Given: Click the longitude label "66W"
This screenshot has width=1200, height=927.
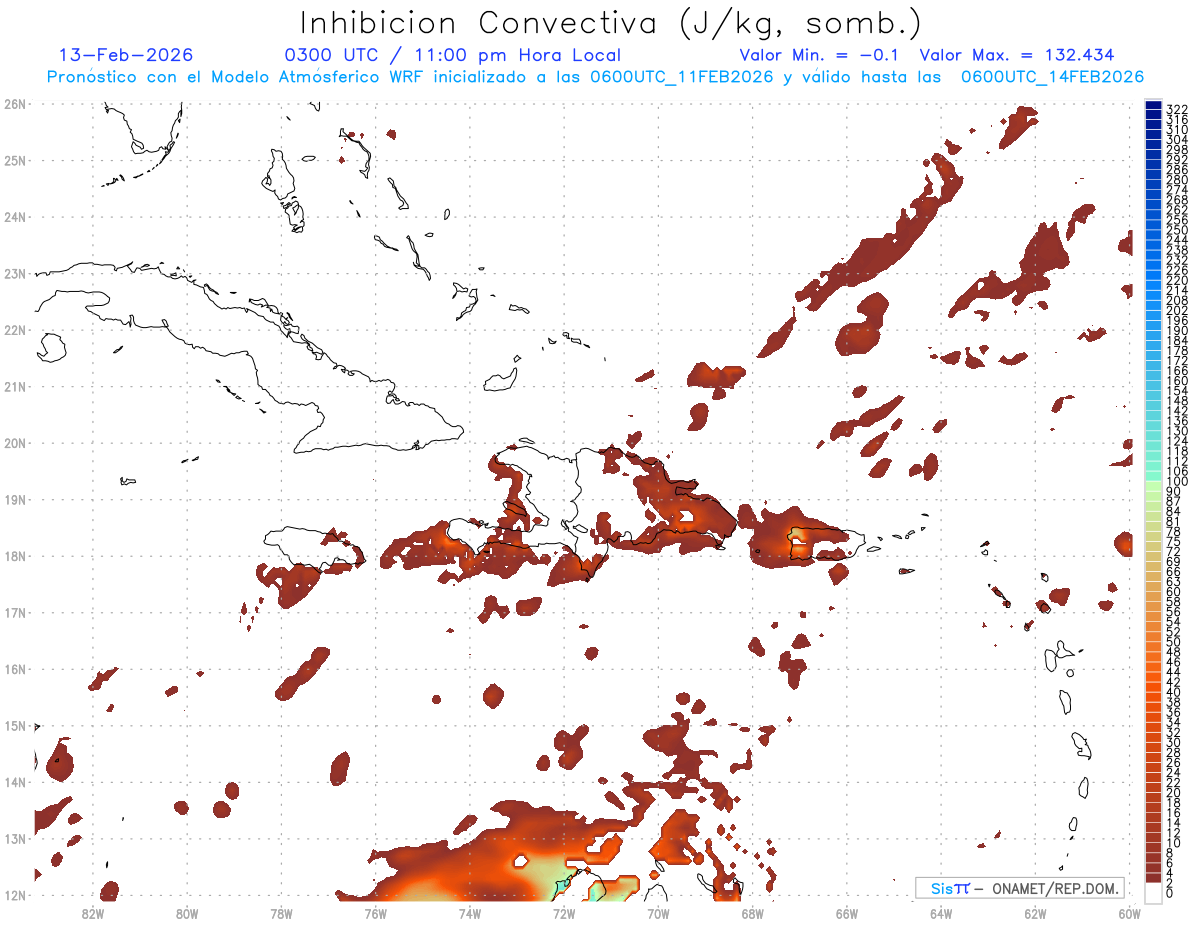Looking at the screenshot, I should [x=847, y=913].
